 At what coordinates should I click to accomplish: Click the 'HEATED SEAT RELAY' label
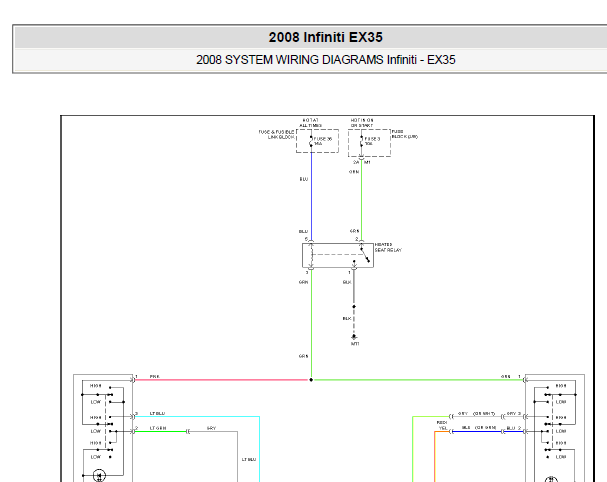tap(388, 247)
